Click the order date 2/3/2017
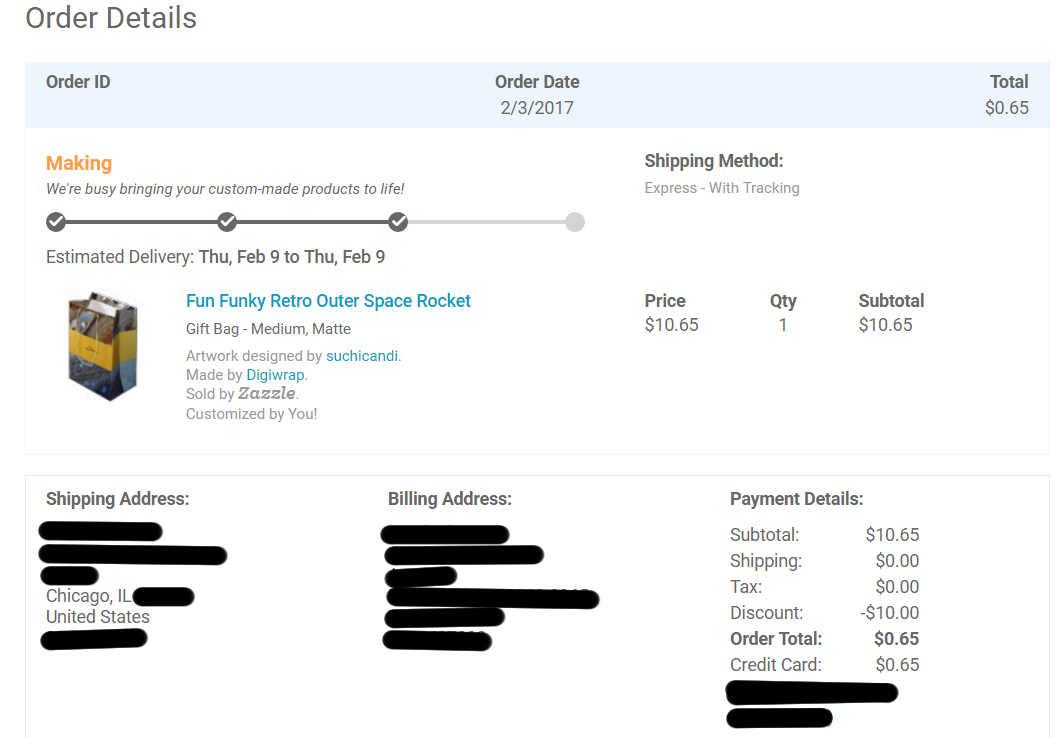This screenshot has height=738, width=1061. coord(537,108)
